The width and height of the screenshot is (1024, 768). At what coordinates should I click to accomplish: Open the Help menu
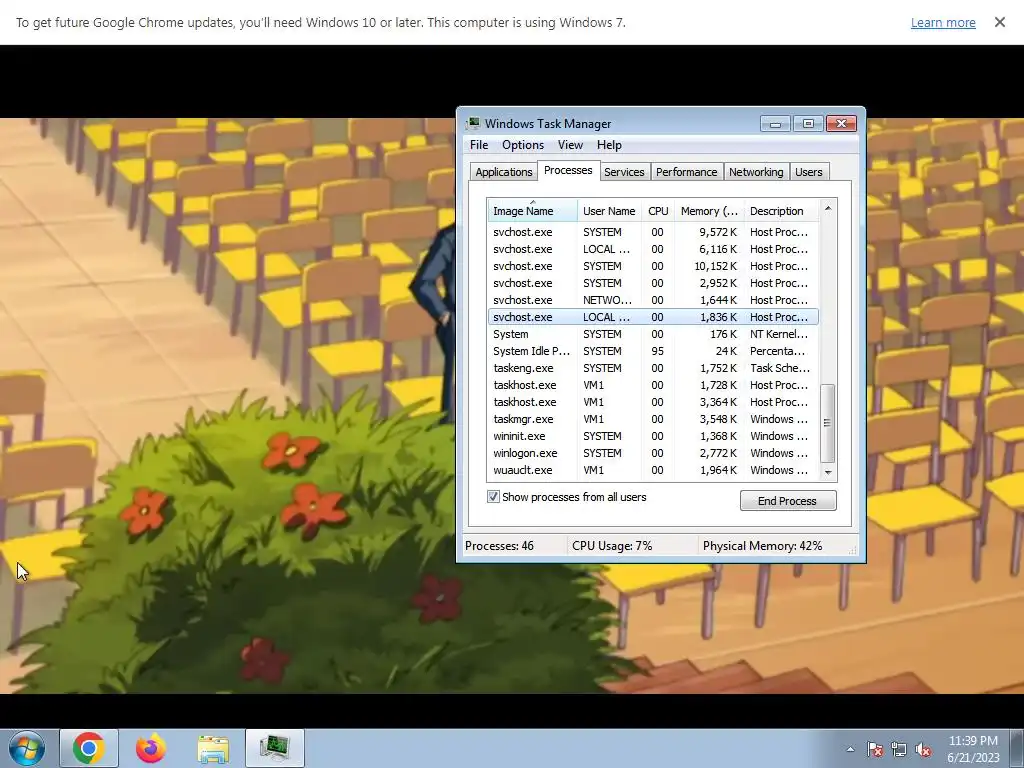[x=609, y=145]
